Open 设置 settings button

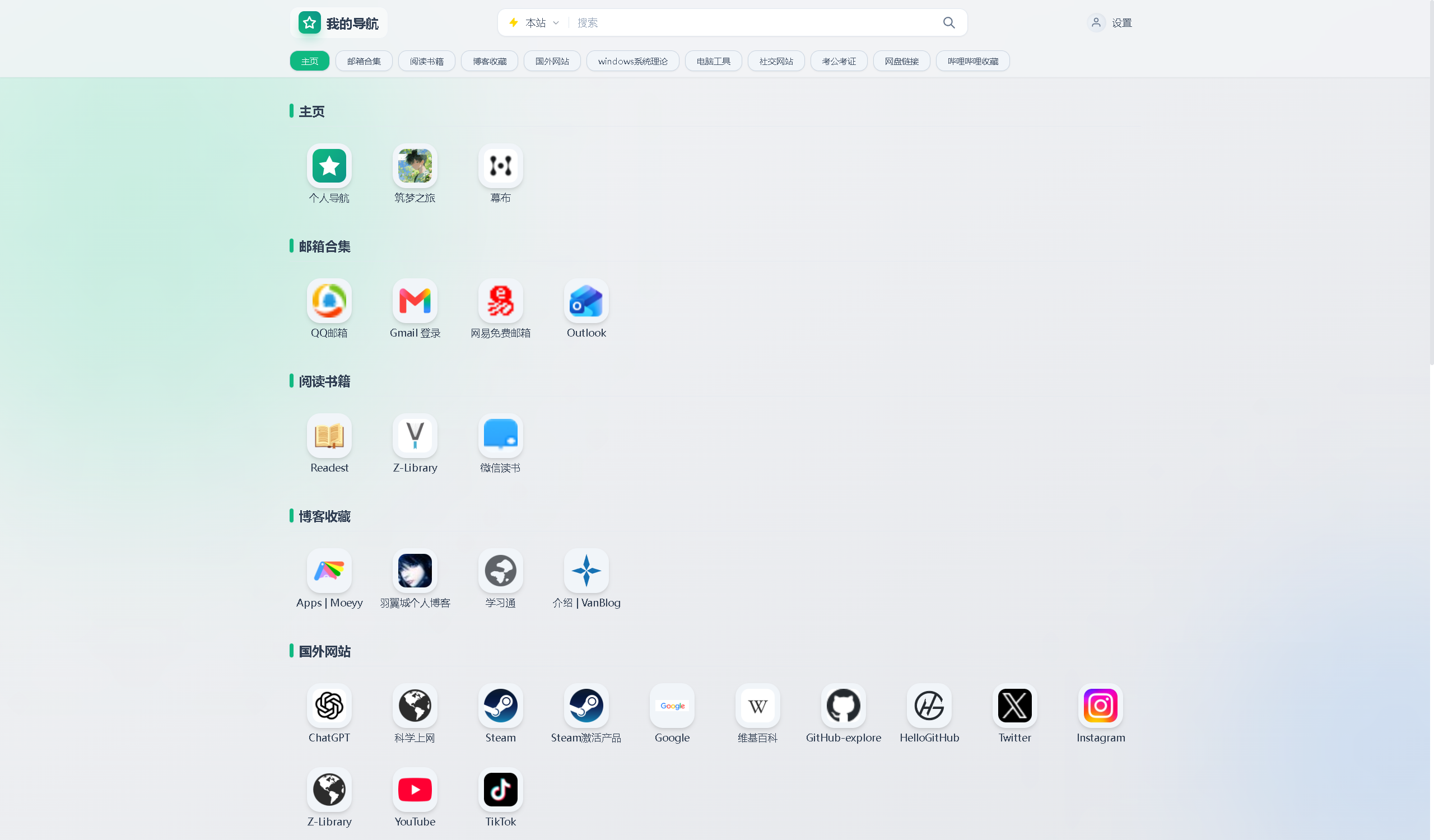click(1110, 23)
